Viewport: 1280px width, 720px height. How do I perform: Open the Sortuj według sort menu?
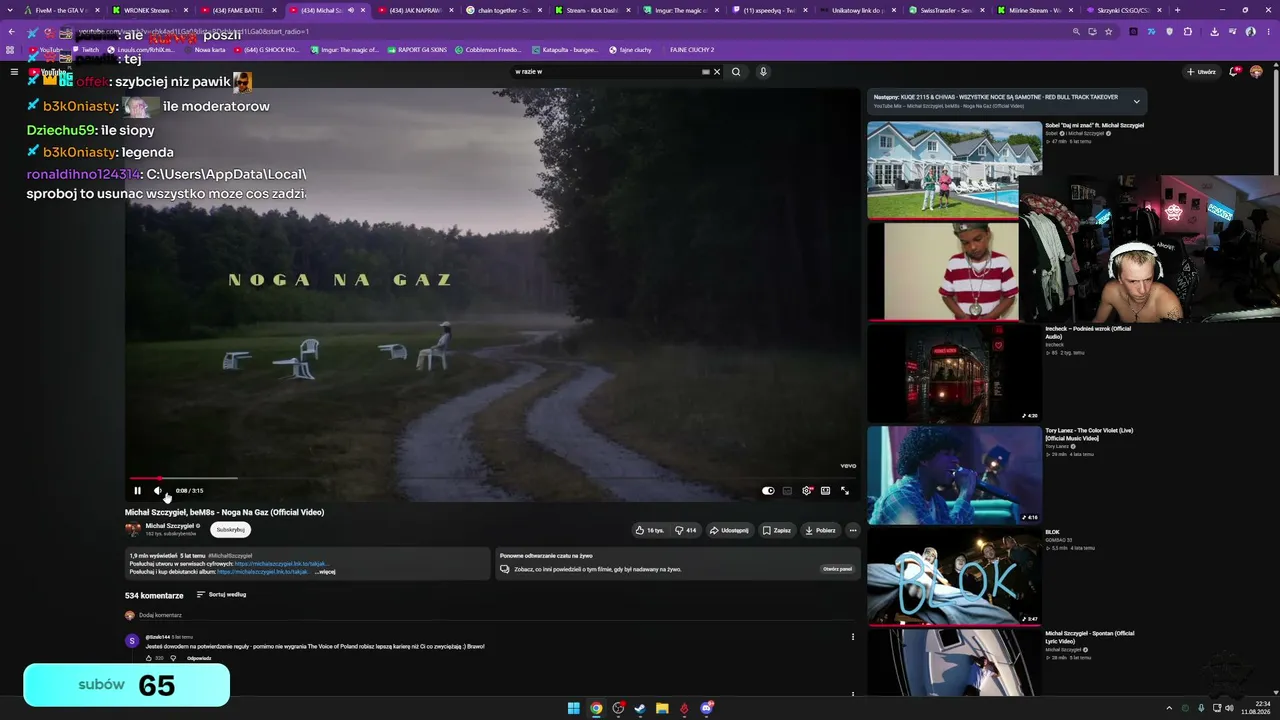pyautogui.click(x=221, y=595)
